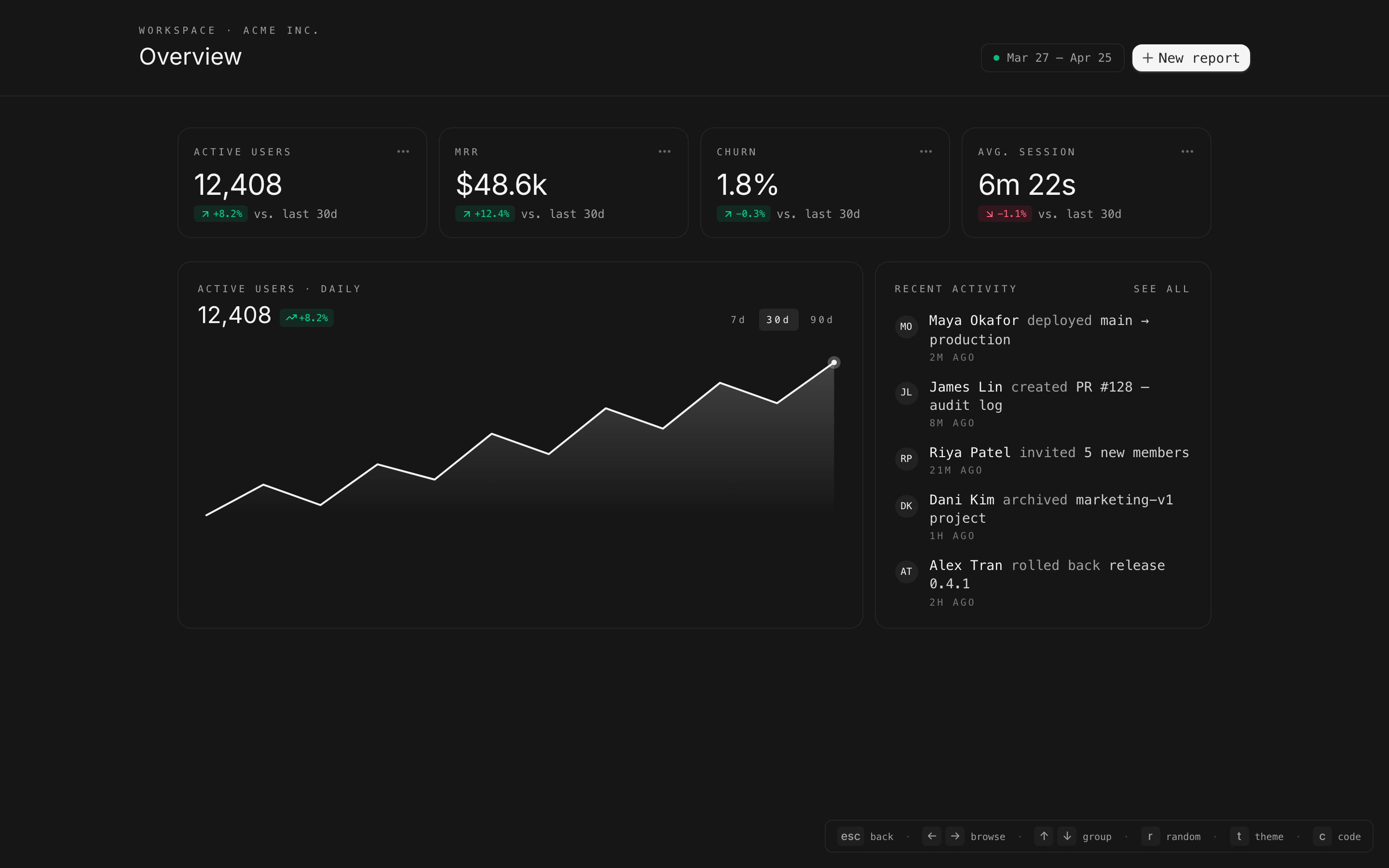Click the right arrow browse key
This screenshot has width=1389, height=868.
coord(954,836)
